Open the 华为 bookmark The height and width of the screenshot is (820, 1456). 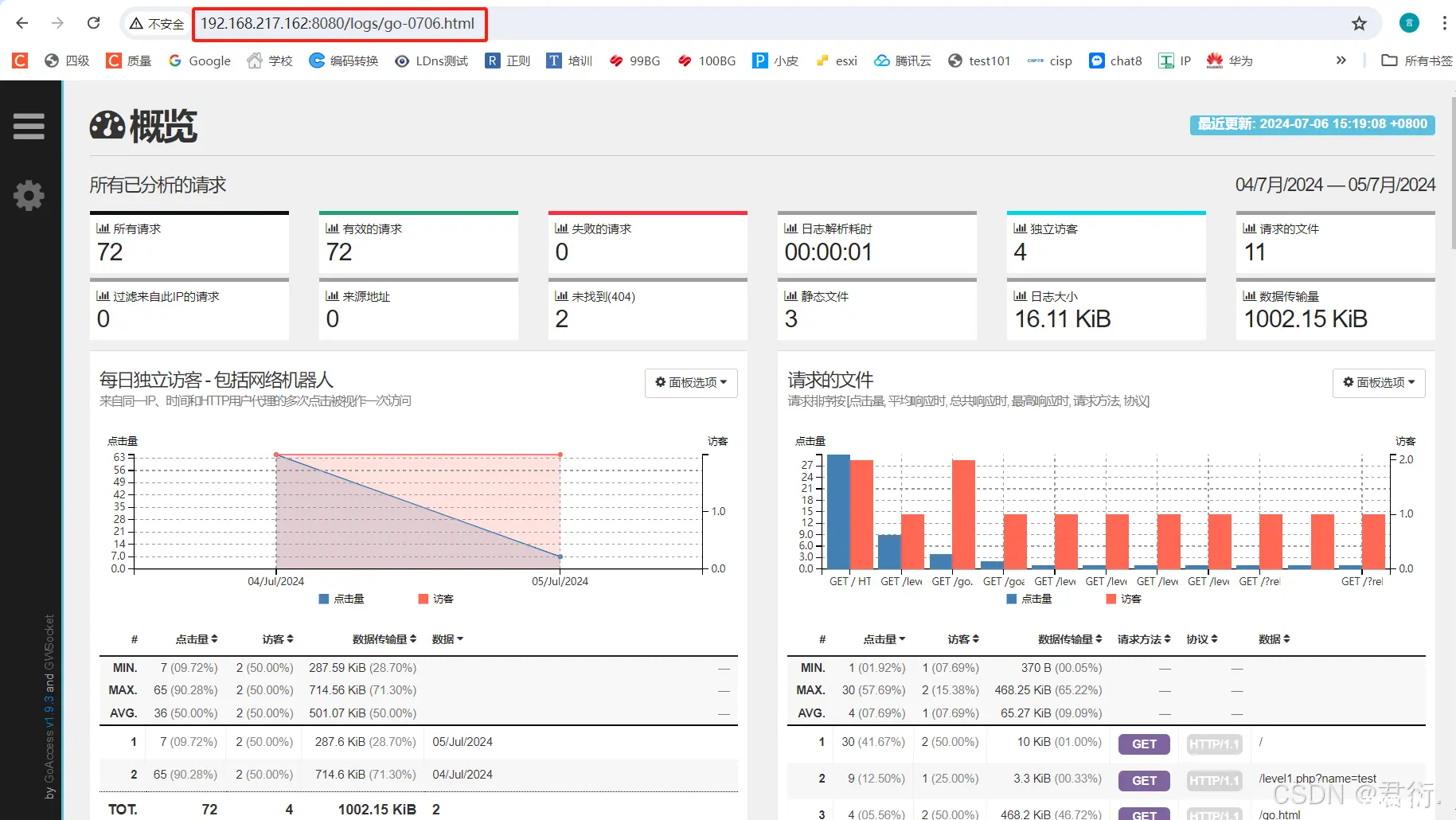1230,61
